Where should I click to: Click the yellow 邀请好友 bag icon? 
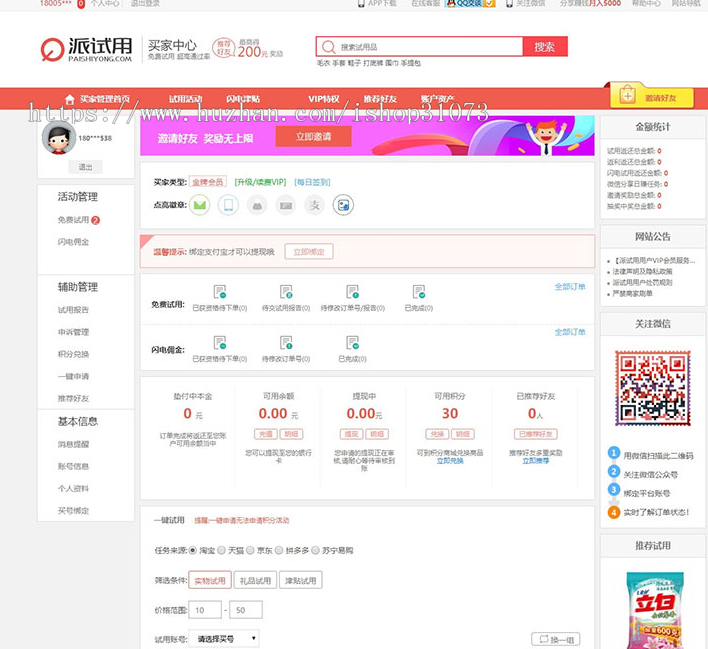pyautogui.click(x=627, y=96)
